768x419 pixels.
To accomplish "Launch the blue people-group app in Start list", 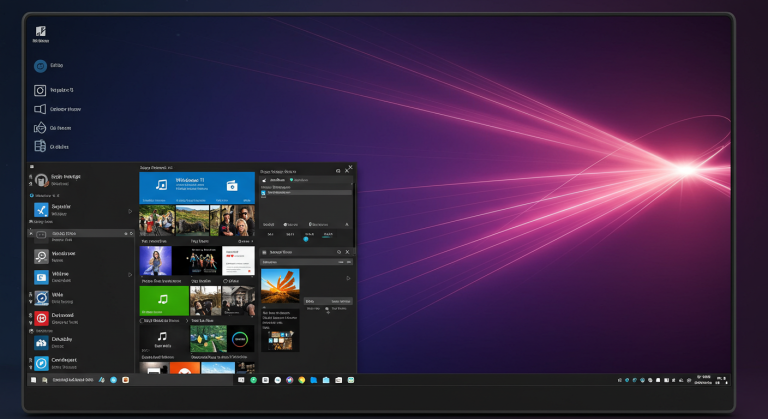I will click(41, 342).
